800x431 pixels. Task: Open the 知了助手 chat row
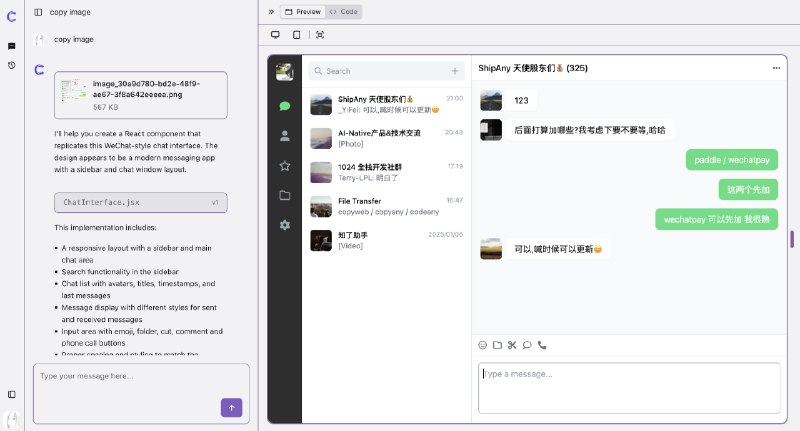(387, 241)
